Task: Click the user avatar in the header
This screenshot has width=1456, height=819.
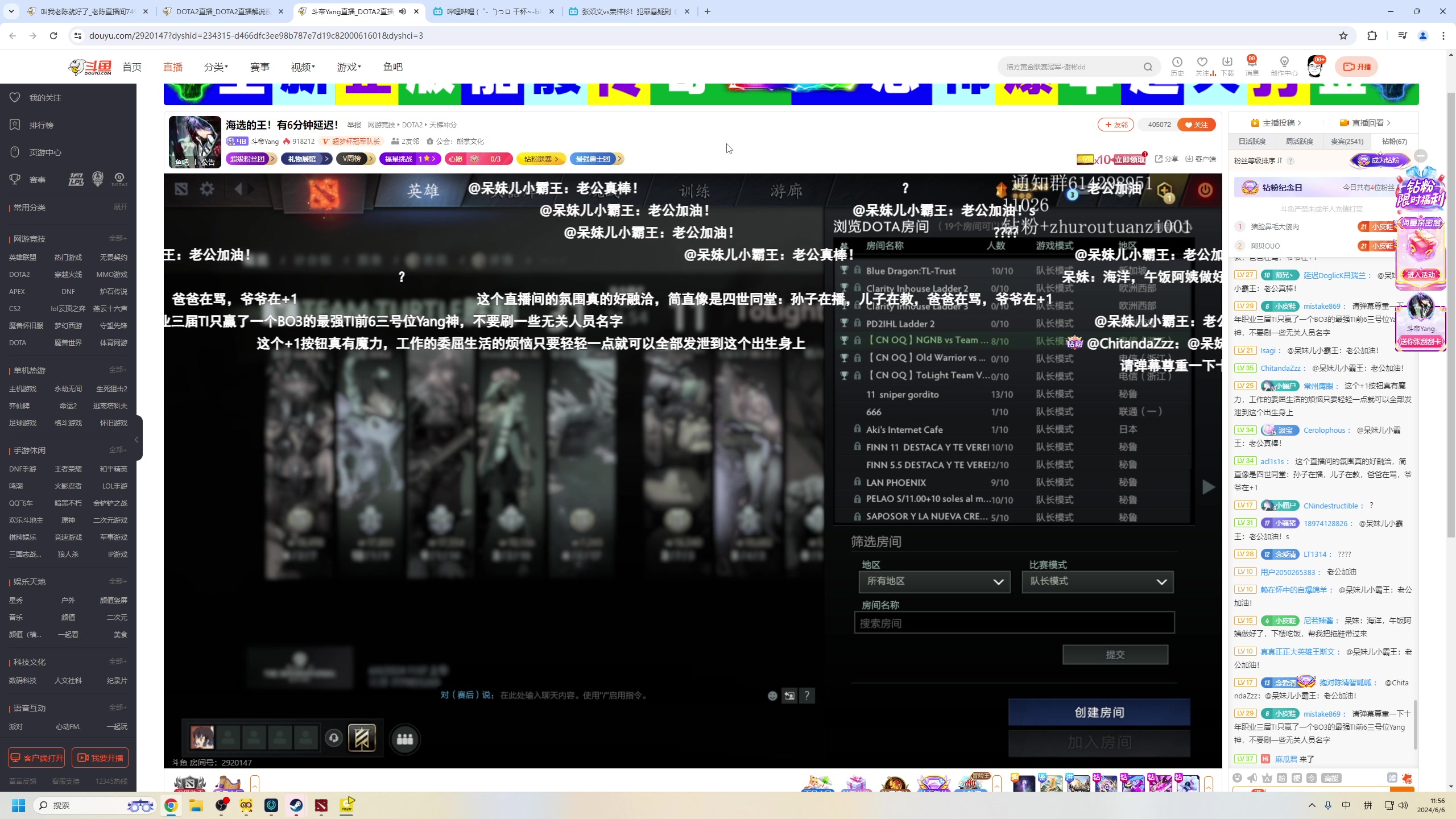Action: coord(1315,67)
